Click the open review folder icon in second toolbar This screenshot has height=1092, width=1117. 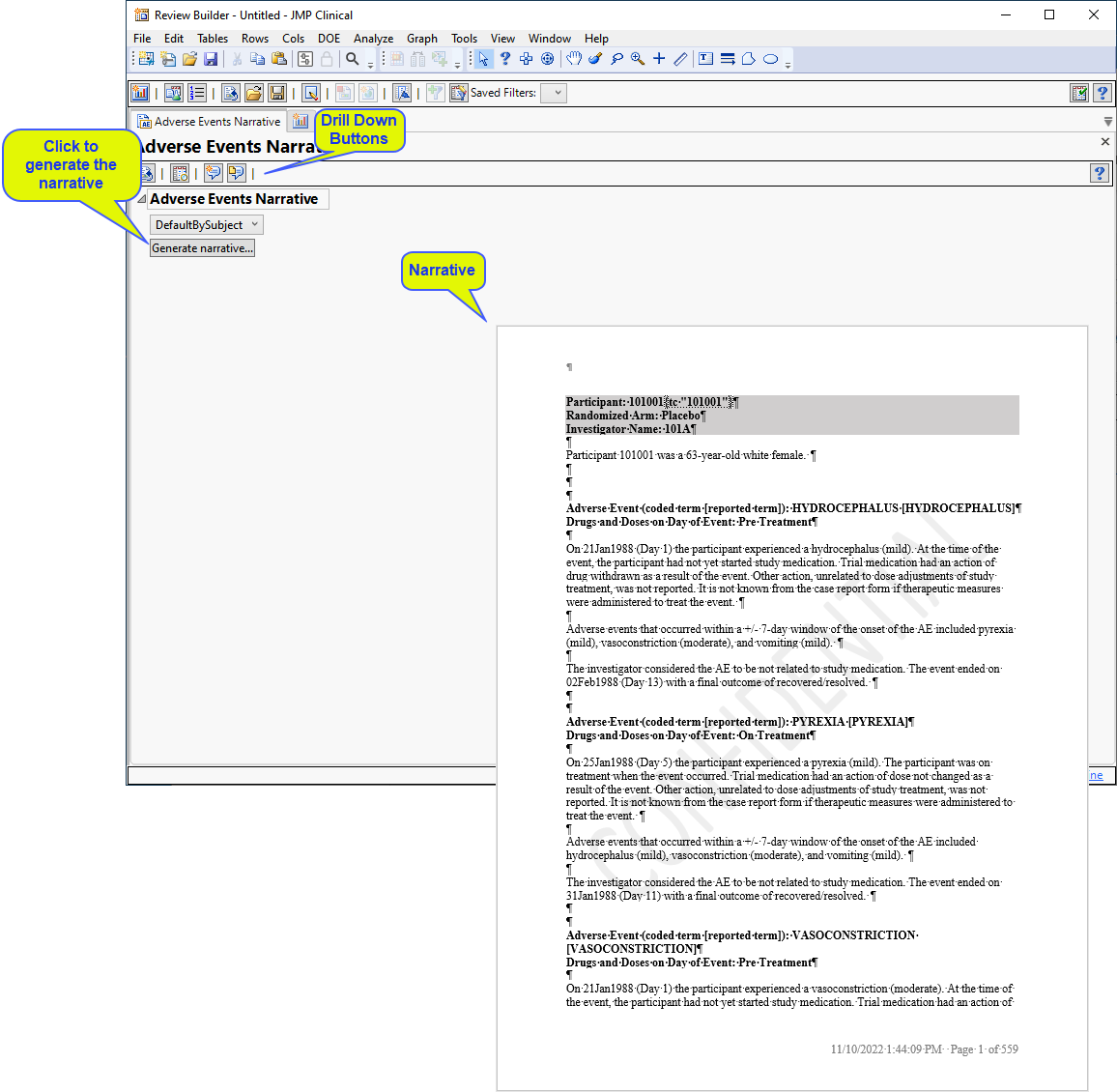tap(254, 93)
